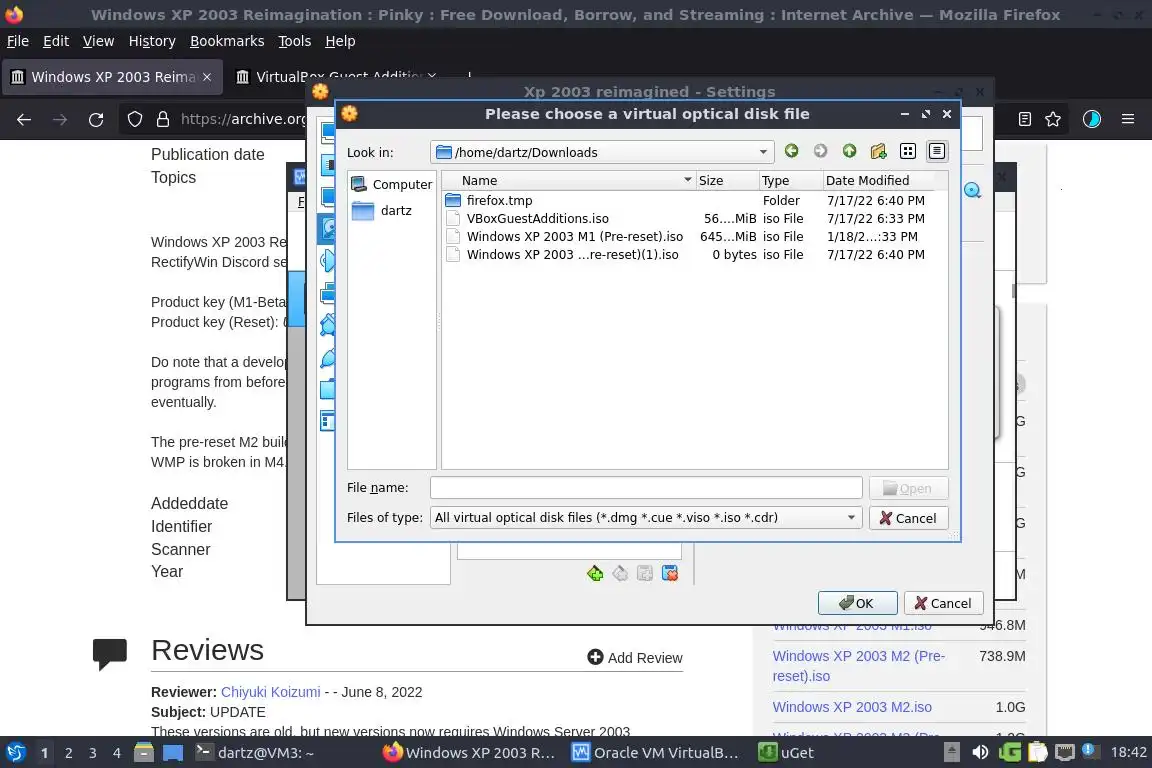Click the half-moon extension icon in Firefox
Image resolution: width=1152 pixels, height=768 pixels.
(x=1092, y=119)
